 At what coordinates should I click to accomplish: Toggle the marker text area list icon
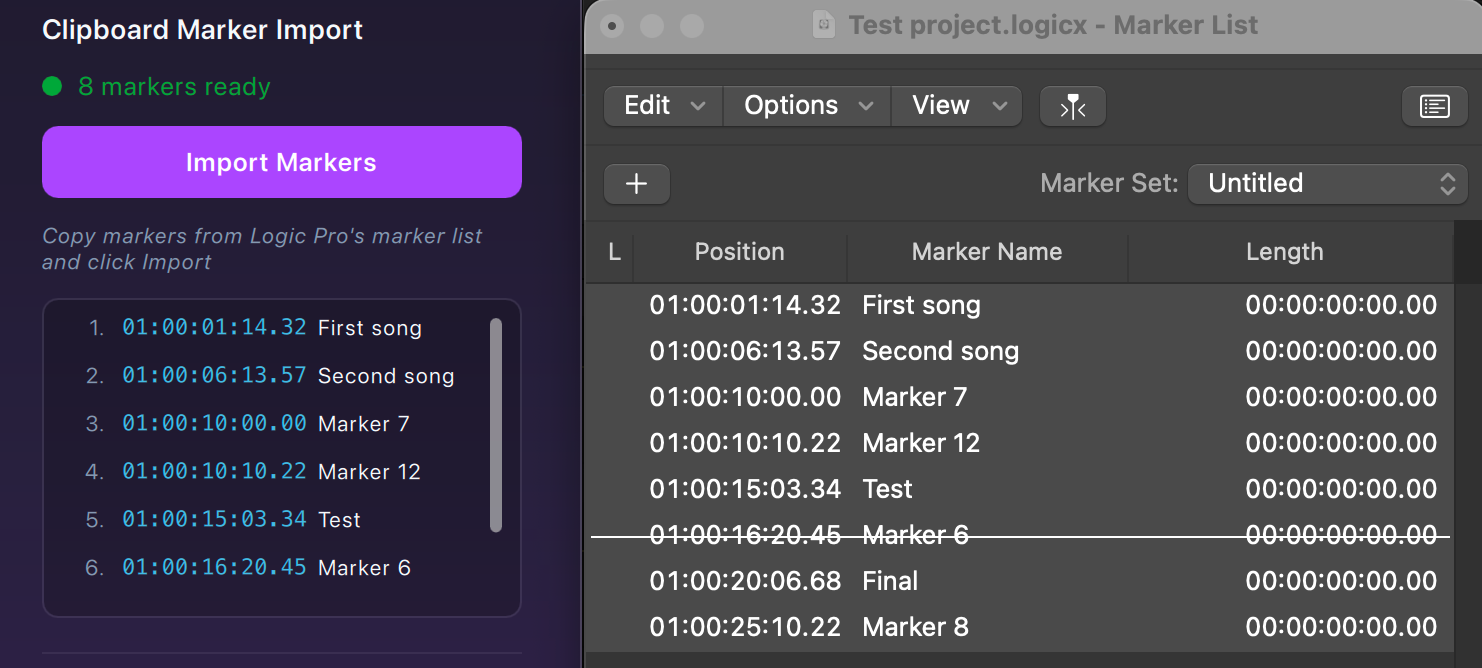(1434, 106)
